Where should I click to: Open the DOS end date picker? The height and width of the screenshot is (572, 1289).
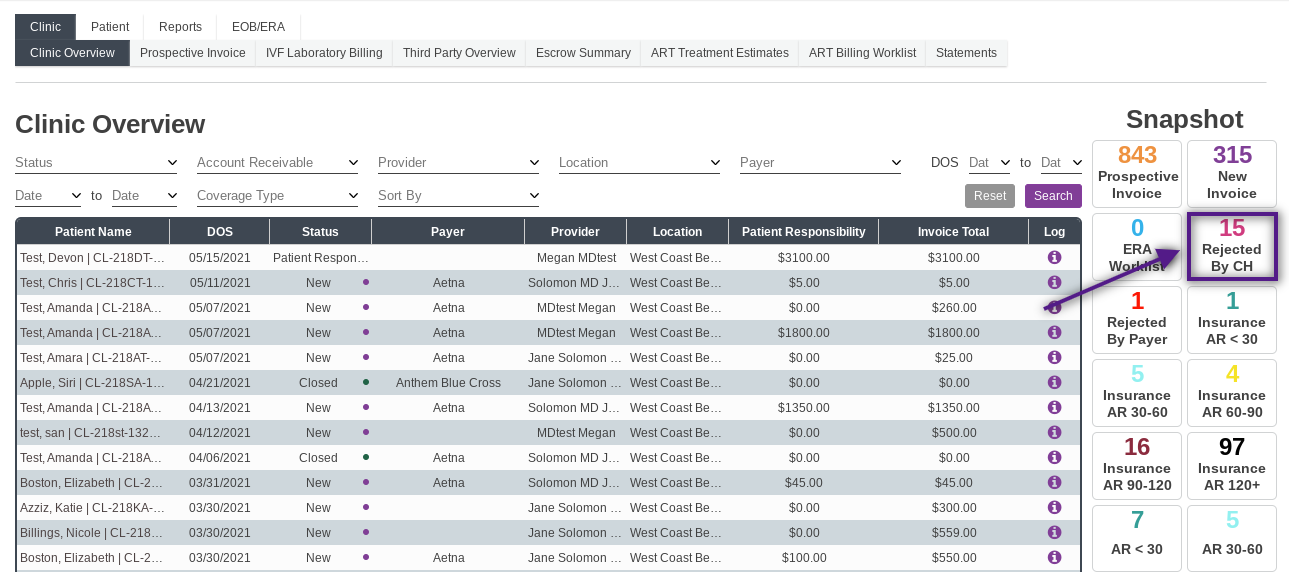(1062, 163)
